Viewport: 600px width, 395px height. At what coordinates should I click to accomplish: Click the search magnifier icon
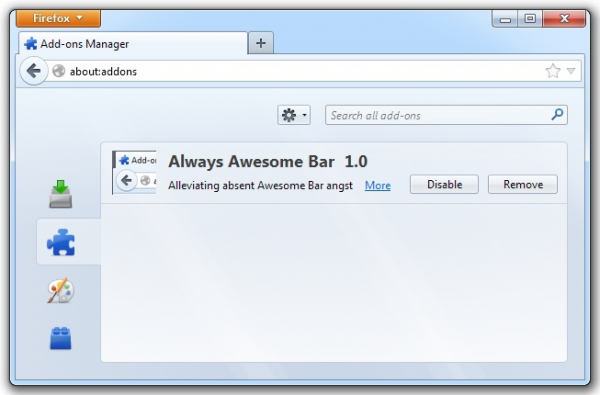(557, 114)
